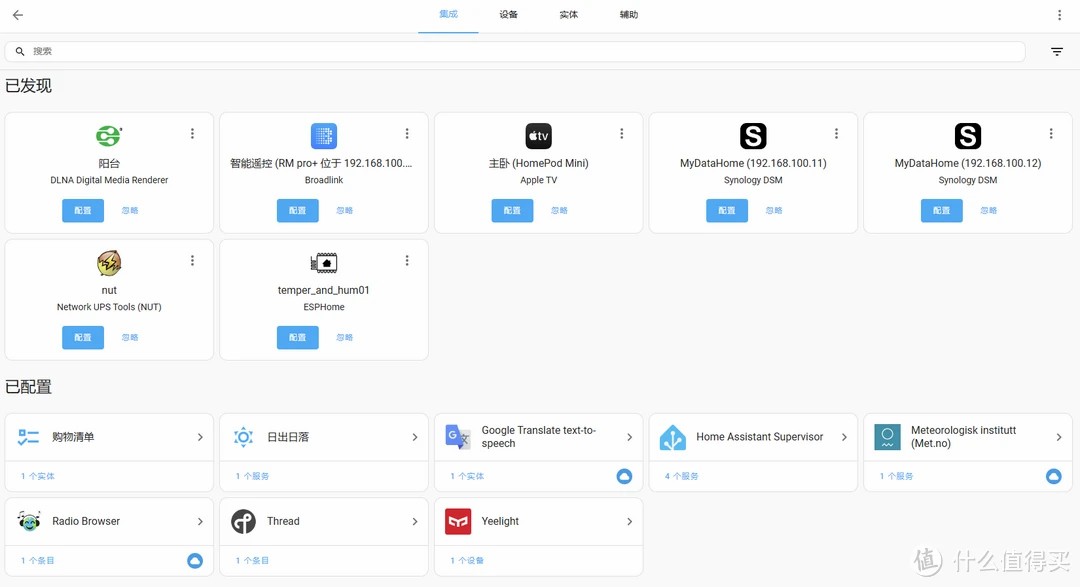Click the Yeelight logo icon
1080x587 pixels.
click(458, 521)
